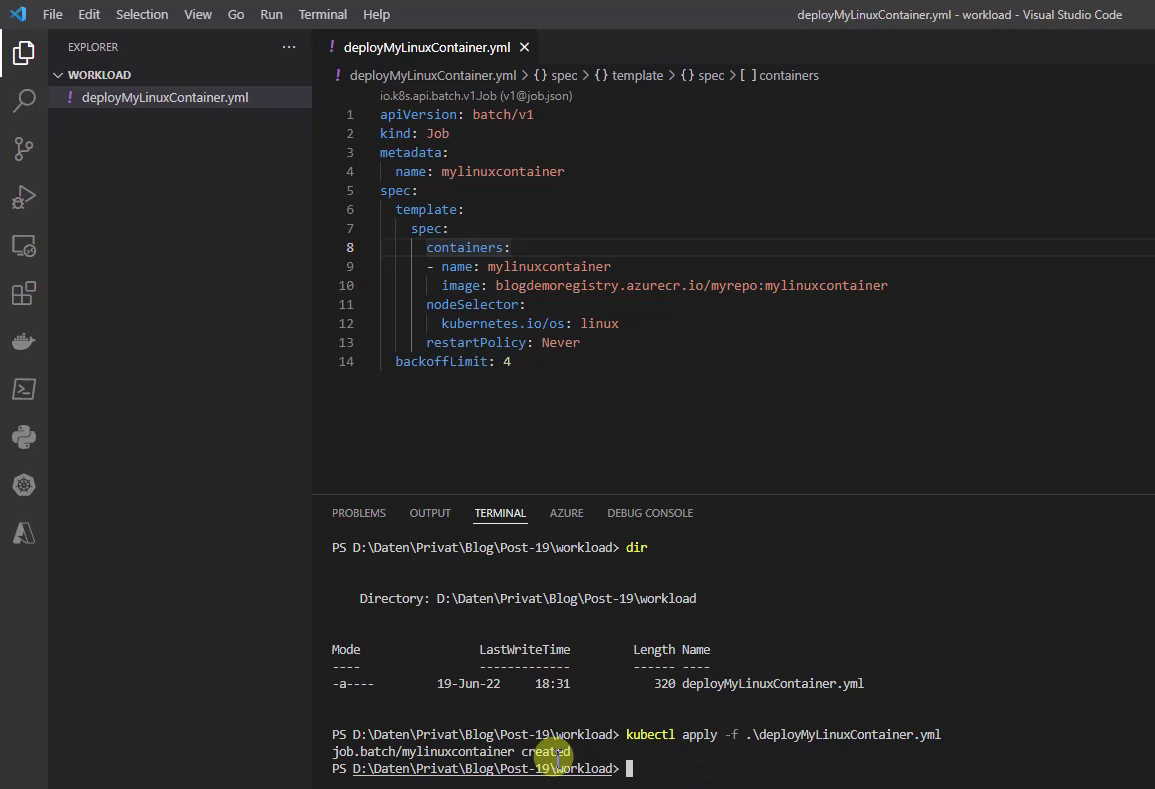
Task: Follow the workload path link in terminal
Action: 482,768
